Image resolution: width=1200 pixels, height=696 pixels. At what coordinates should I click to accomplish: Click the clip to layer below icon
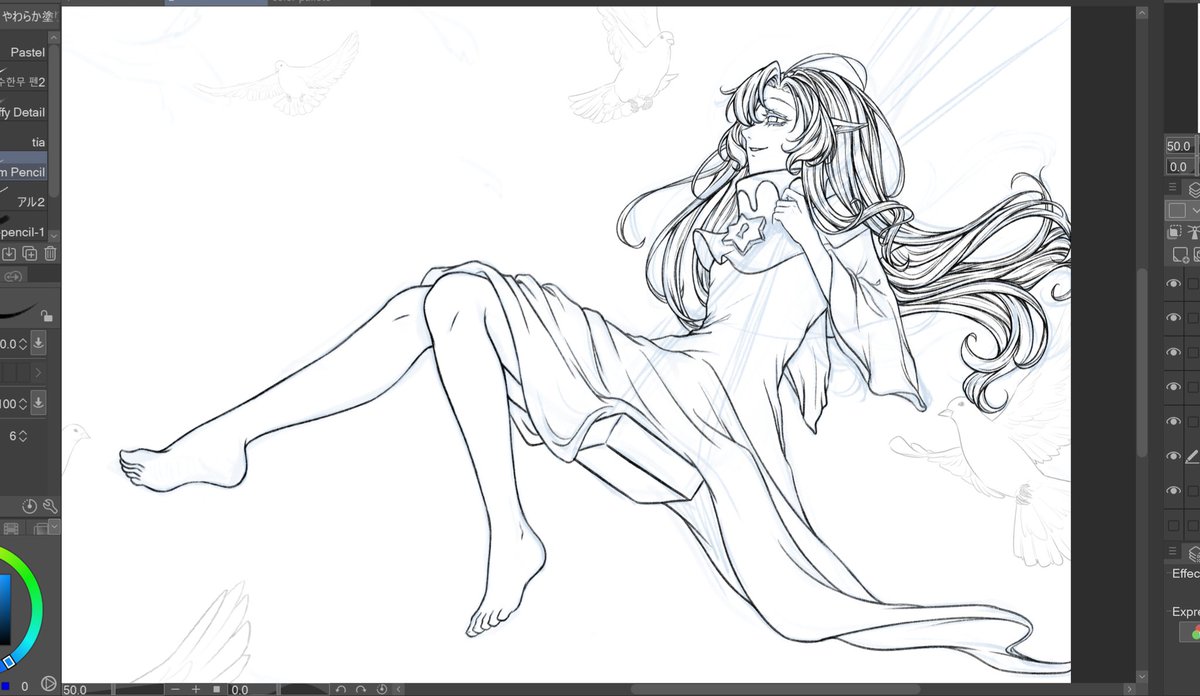point(1174,232)
